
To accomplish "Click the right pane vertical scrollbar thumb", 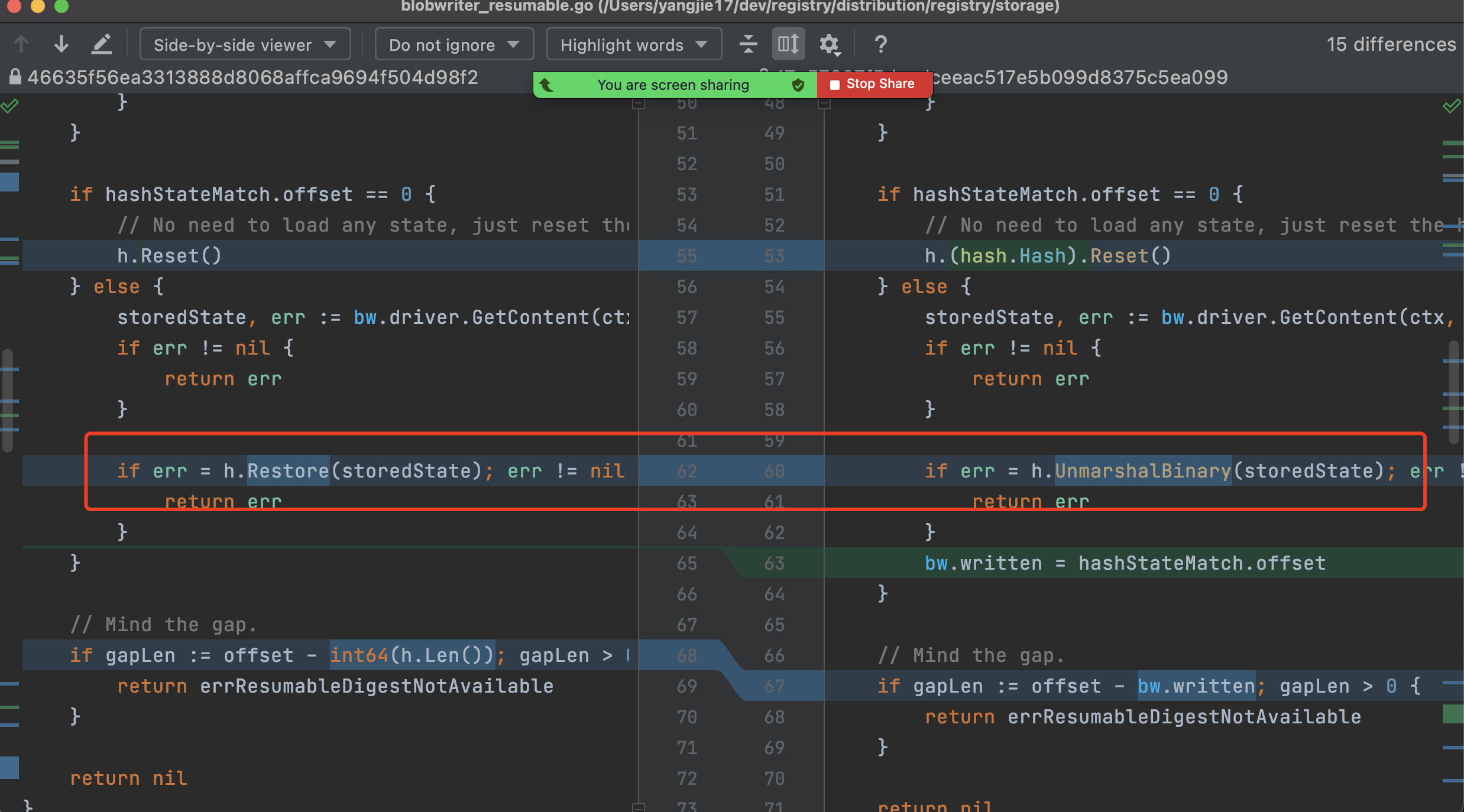I will [1454, 392].
